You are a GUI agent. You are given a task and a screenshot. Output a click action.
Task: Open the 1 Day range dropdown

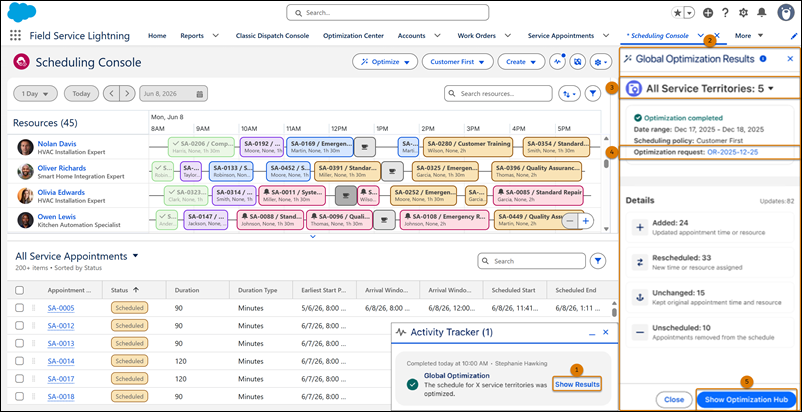point(35,94)
